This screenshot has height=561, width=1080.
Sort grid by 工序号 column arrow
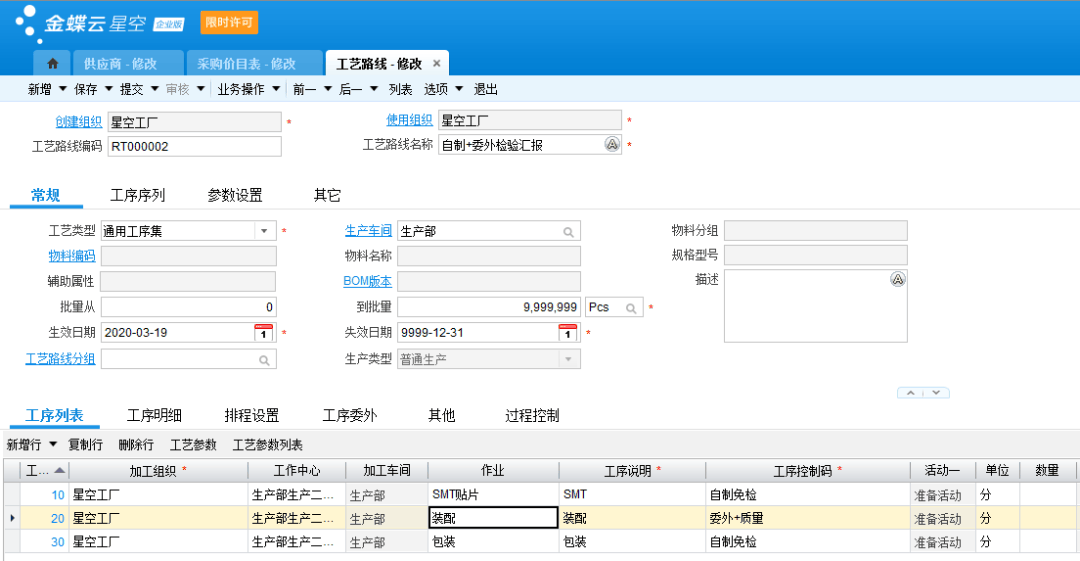coord(60,470)
